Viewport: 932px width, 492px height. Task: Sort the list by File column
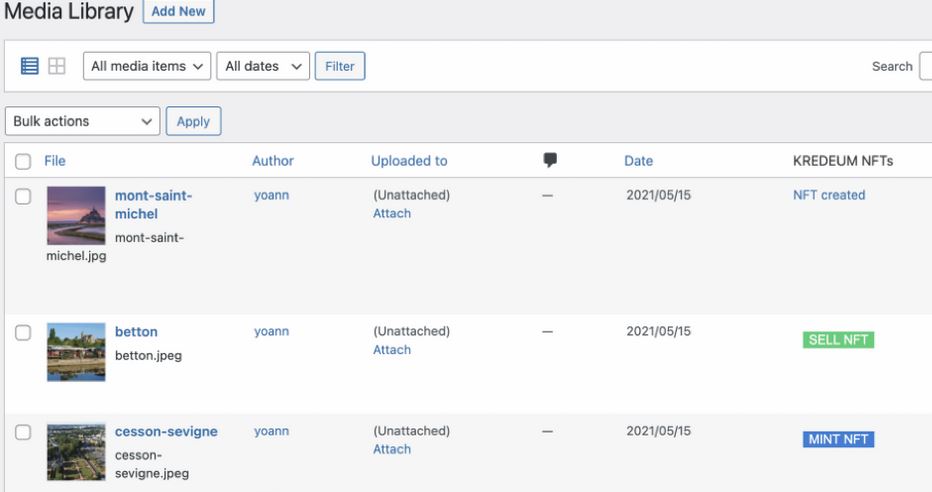(55, 161)
